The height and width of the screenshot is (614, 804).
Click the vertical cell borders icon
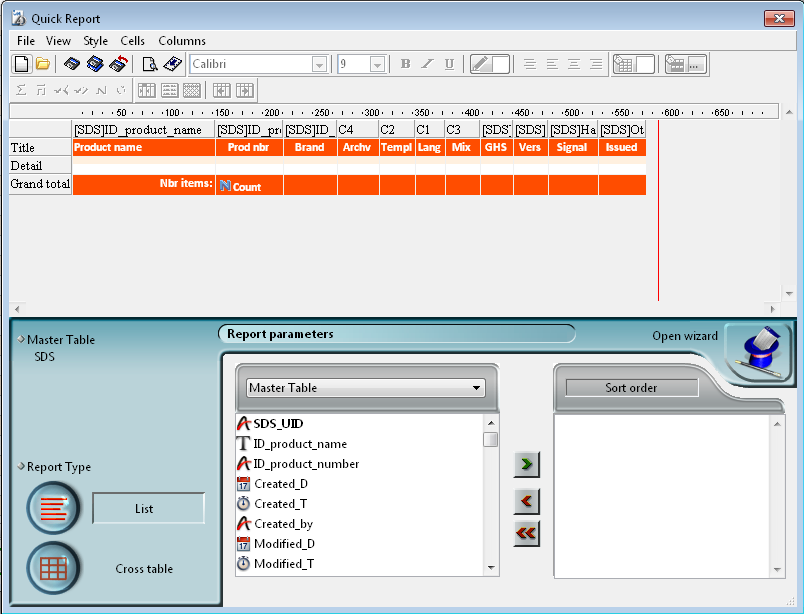pyautogui.click(x=147, y=90)
